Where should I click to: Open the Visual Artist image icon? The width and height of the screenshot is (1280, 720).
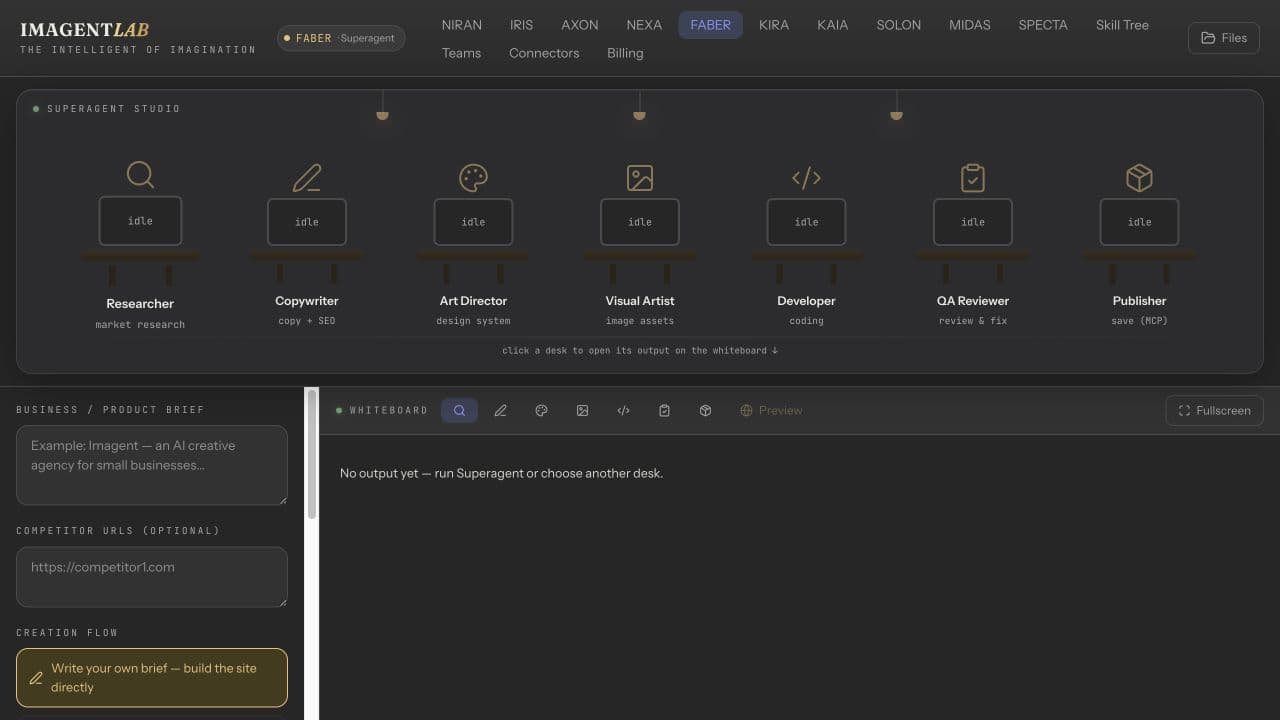(640, 178)
